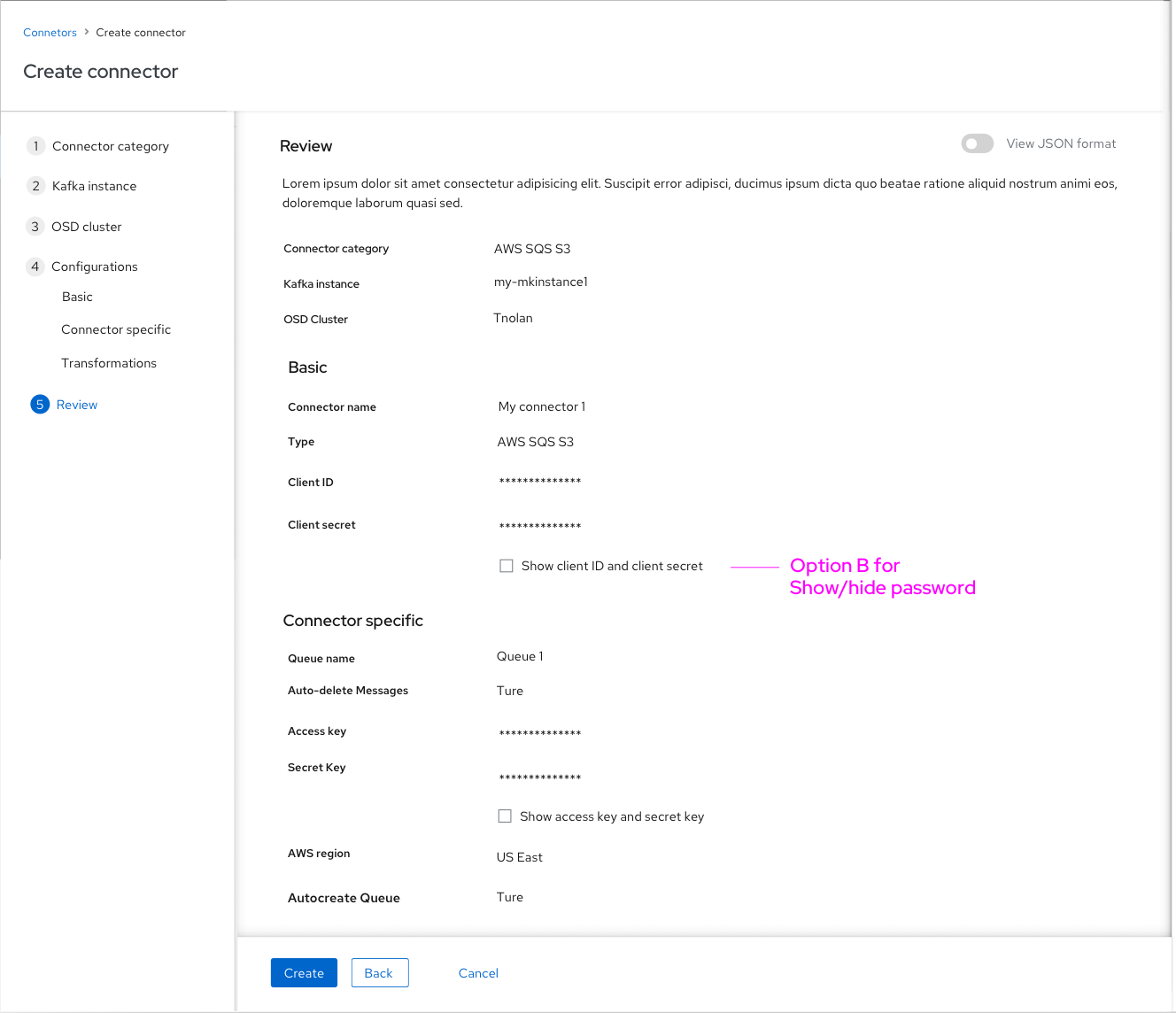Image resolution: width=1176 pixels, height=1013 pixels.
Task: Select step 3 OSD cluster circle icon
Action: [x=35, y=226]
